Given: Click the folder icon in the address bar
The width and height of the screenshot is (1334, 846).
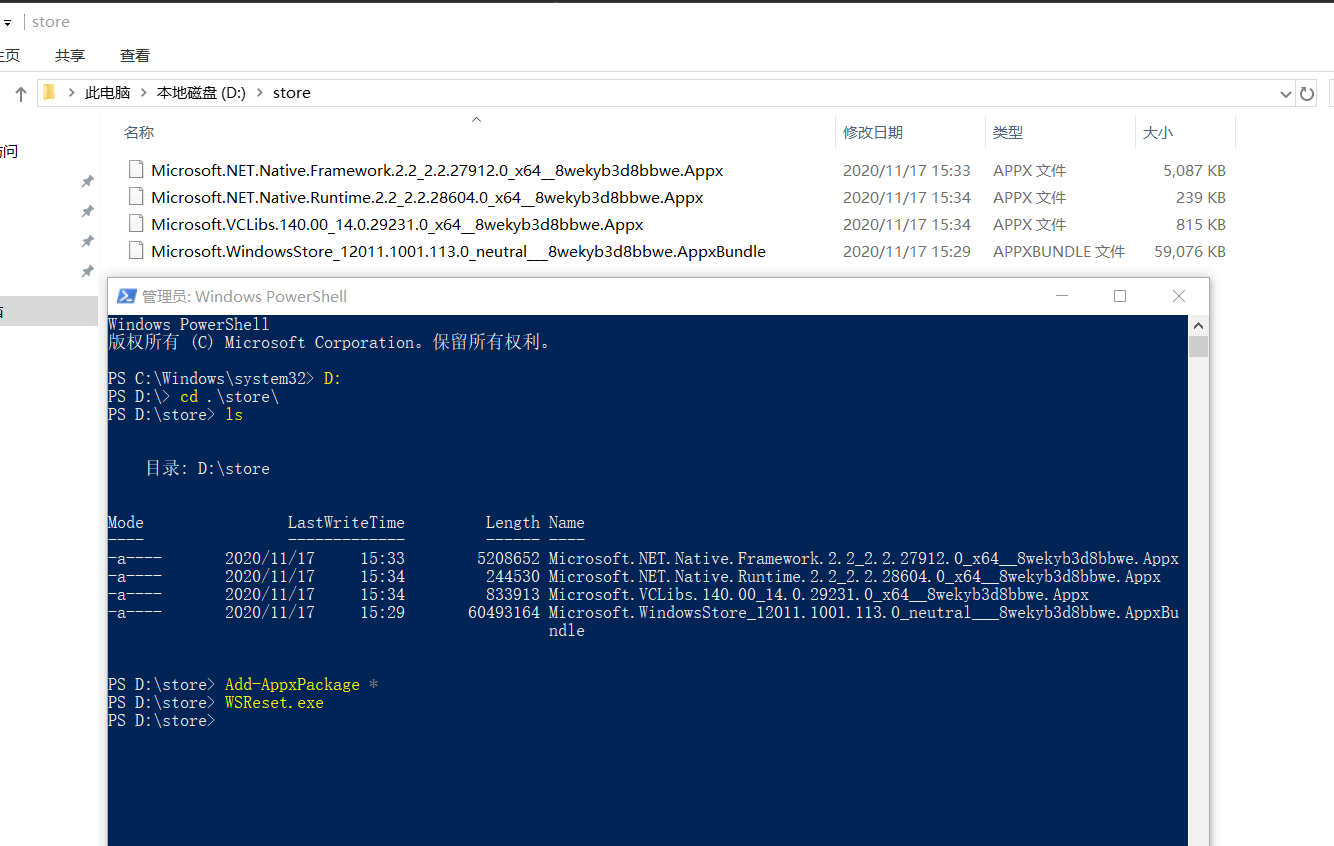Looking at the screenshot, I should pos(49,92).
